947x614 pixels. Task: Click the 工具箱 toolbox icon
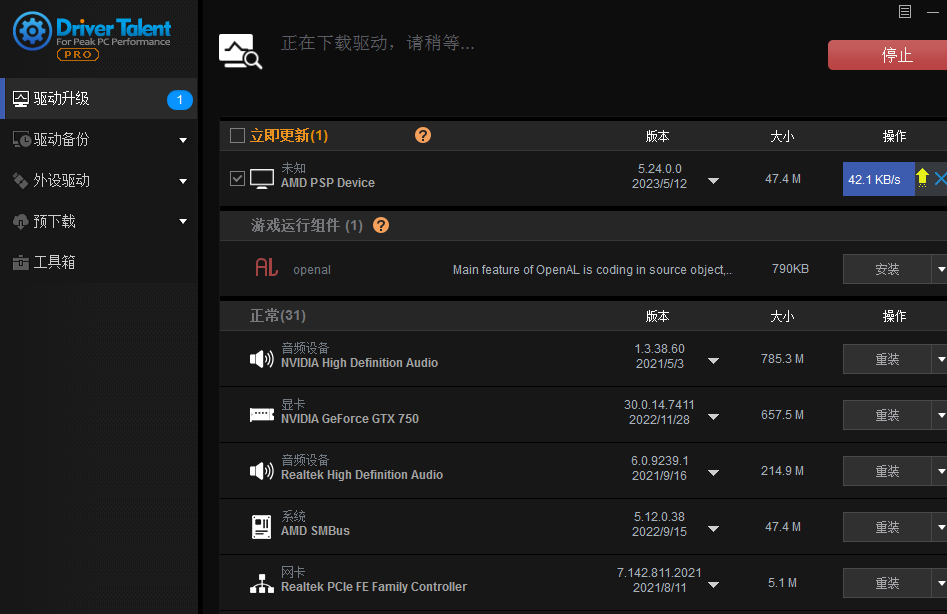coord(21,263)
